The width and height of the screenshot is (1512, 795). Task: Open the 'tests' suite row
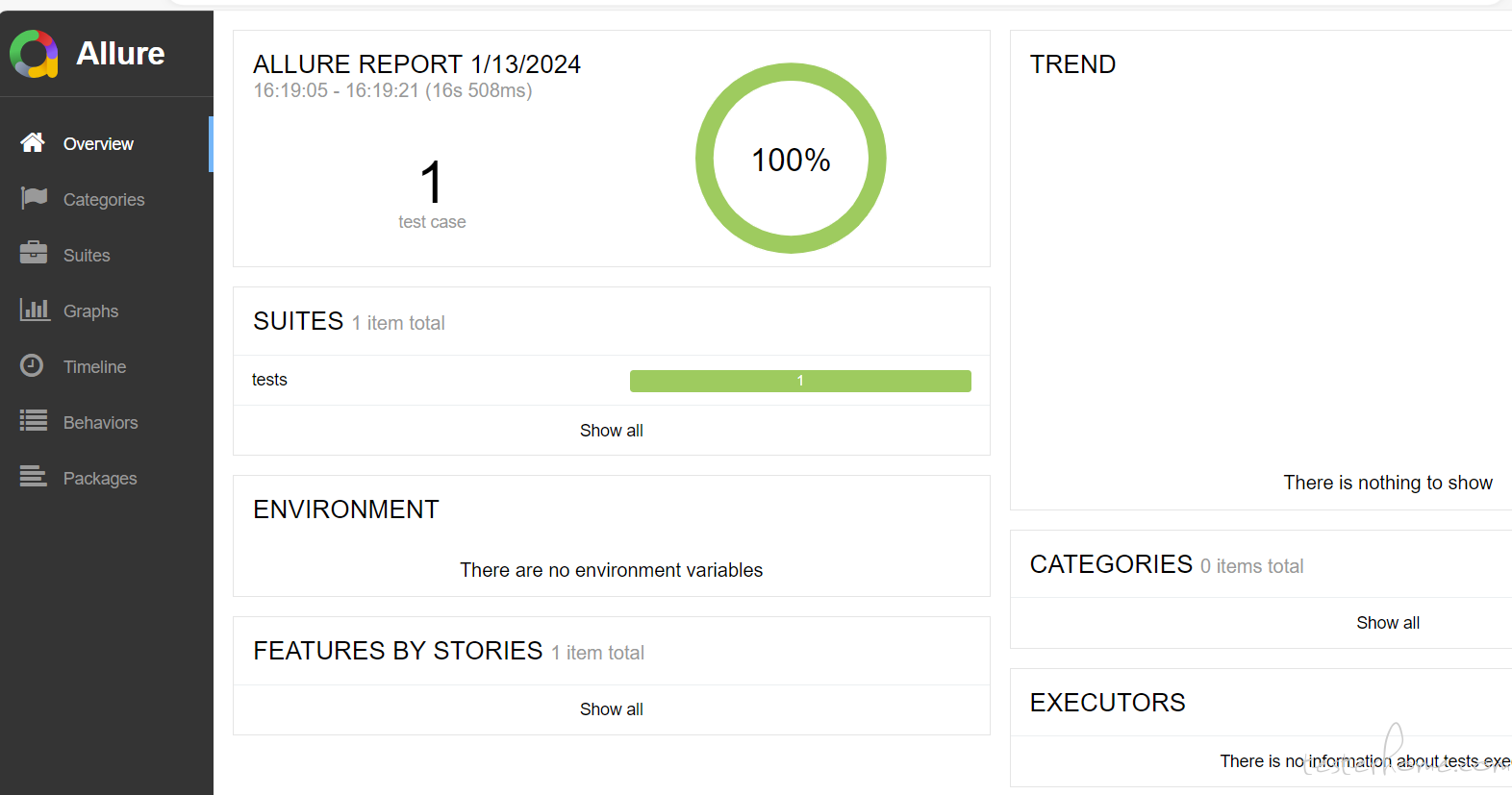click(612, 381)
